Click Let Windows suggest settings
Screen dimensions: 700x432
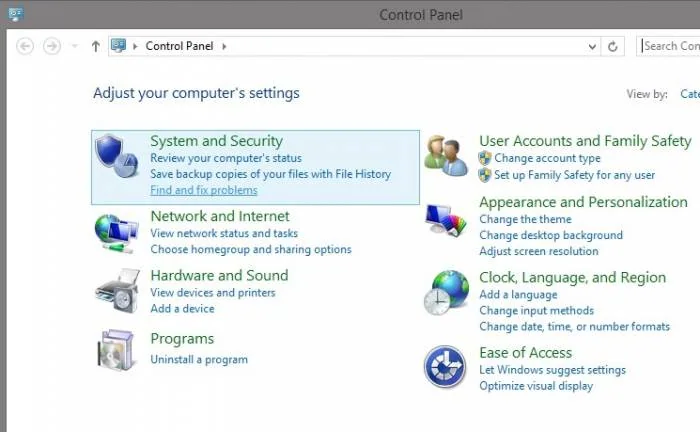point(553,370)
